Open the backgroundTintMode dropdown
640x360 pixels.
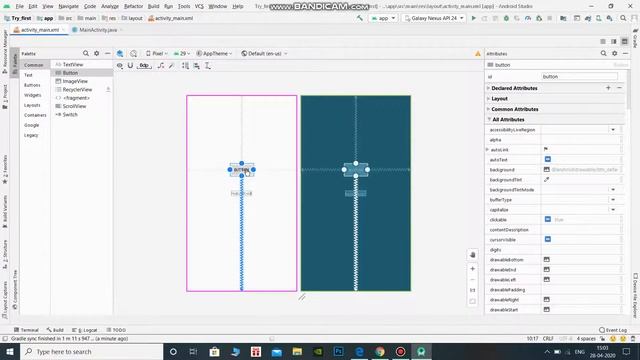click(x=613, y=190)
